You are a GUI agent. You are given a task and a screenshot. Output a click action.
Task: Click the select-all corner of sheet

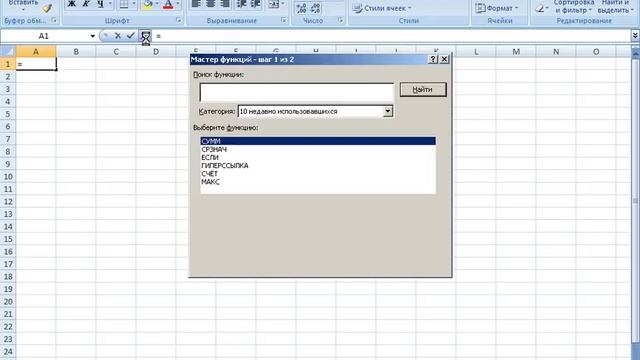(x=8, y=51)
